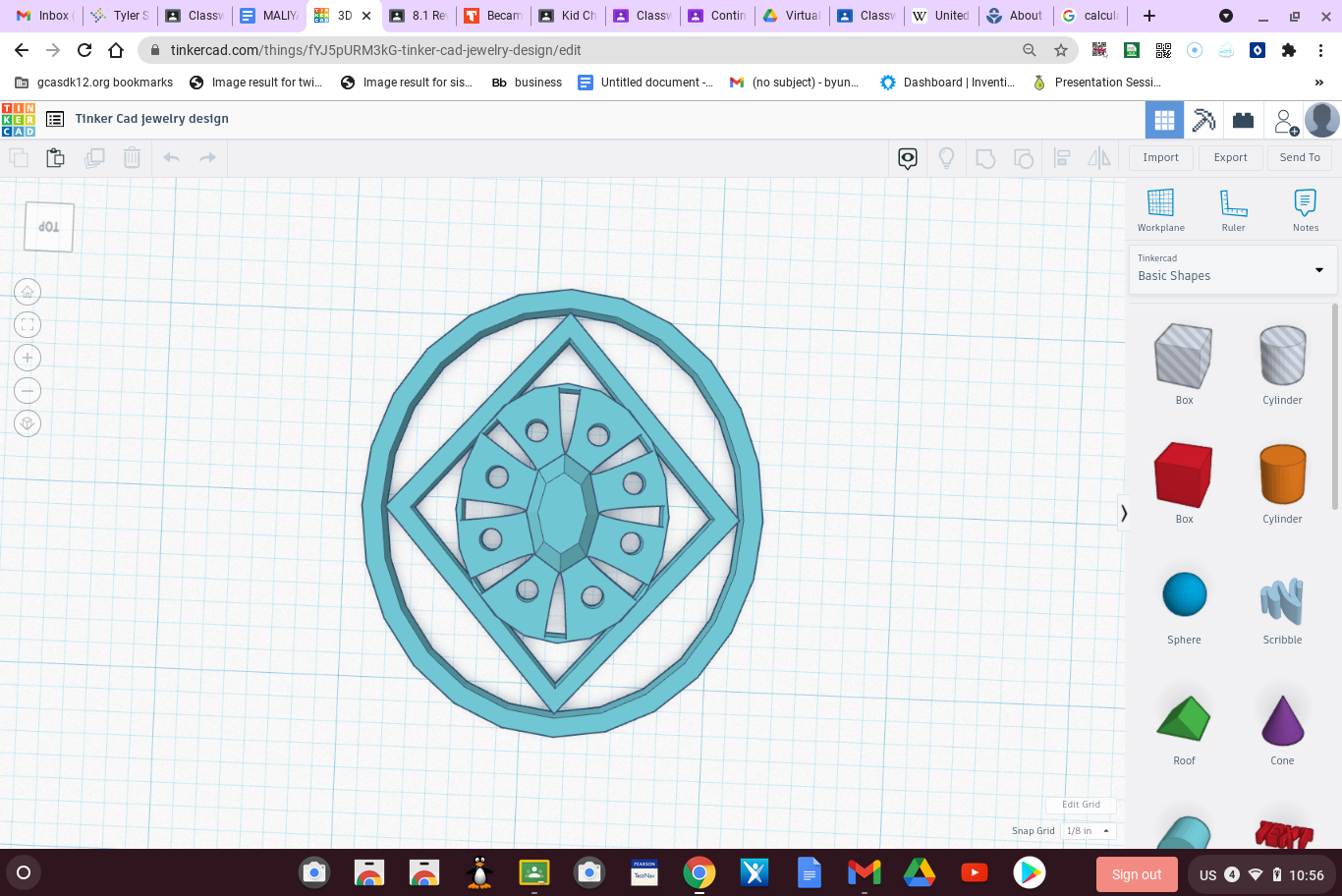Open the Notes tool

click(1306, 210)
